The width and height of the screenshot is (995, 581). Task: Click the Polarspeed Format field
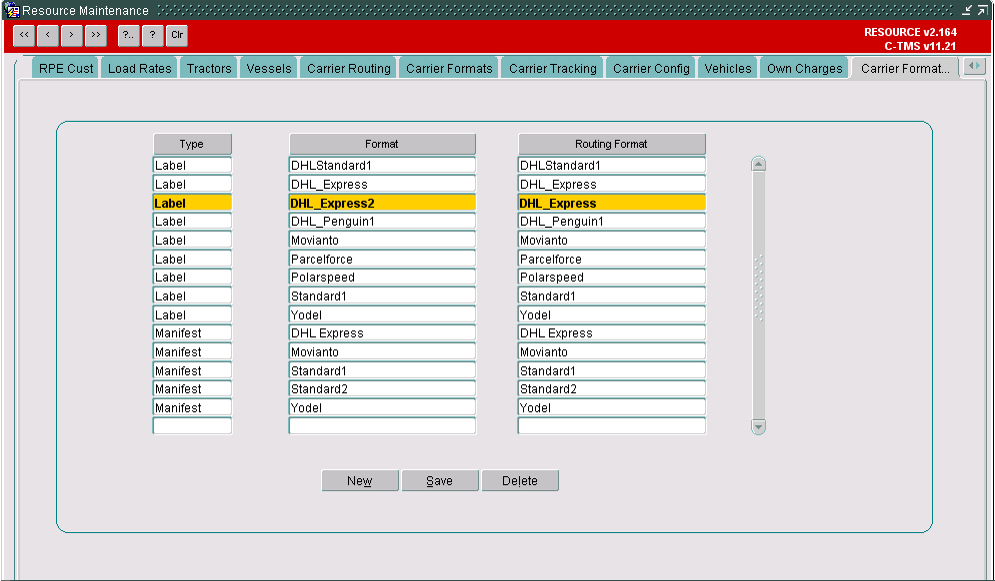pyautogui.click(x=382, y=277)
